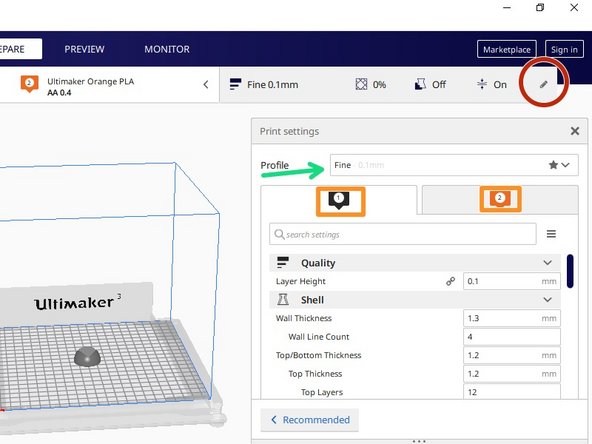Click the Wall Line Count label

point(319,337)
